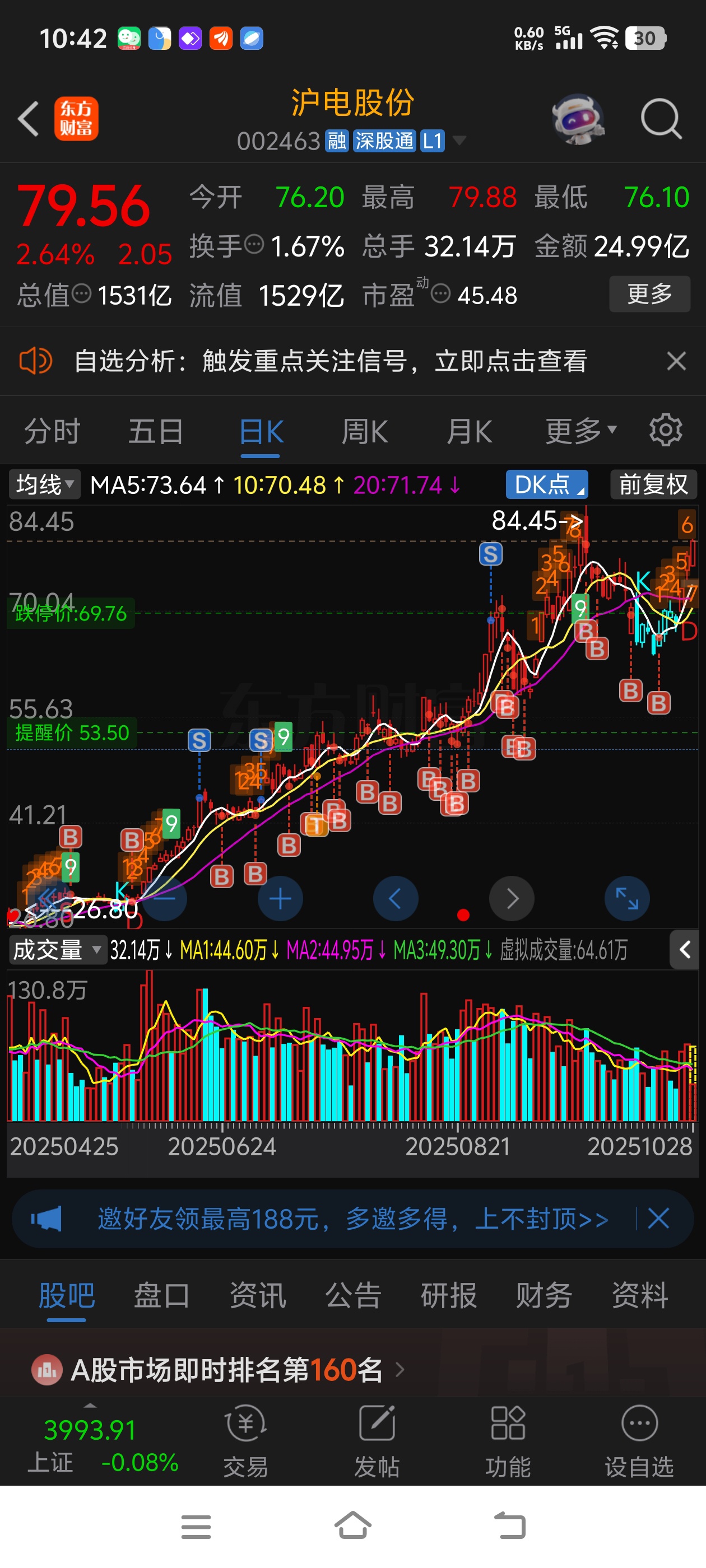This screenshot has width=706, height=1568.
Task: Open the 股吧 tab
Action: [66, 1295]
